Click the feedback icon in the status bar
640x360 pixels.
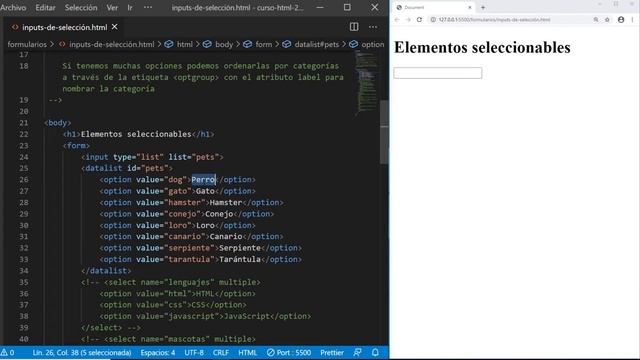[x=357, y=353]
